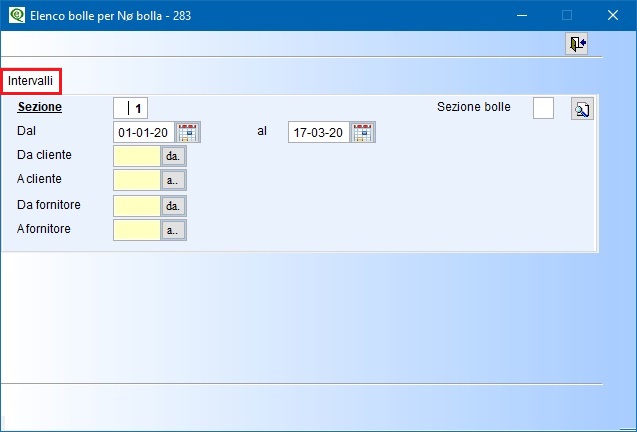Click the Dal date field 01-01-20
This screenshot has height=432, width=637.
coord(143,132)
